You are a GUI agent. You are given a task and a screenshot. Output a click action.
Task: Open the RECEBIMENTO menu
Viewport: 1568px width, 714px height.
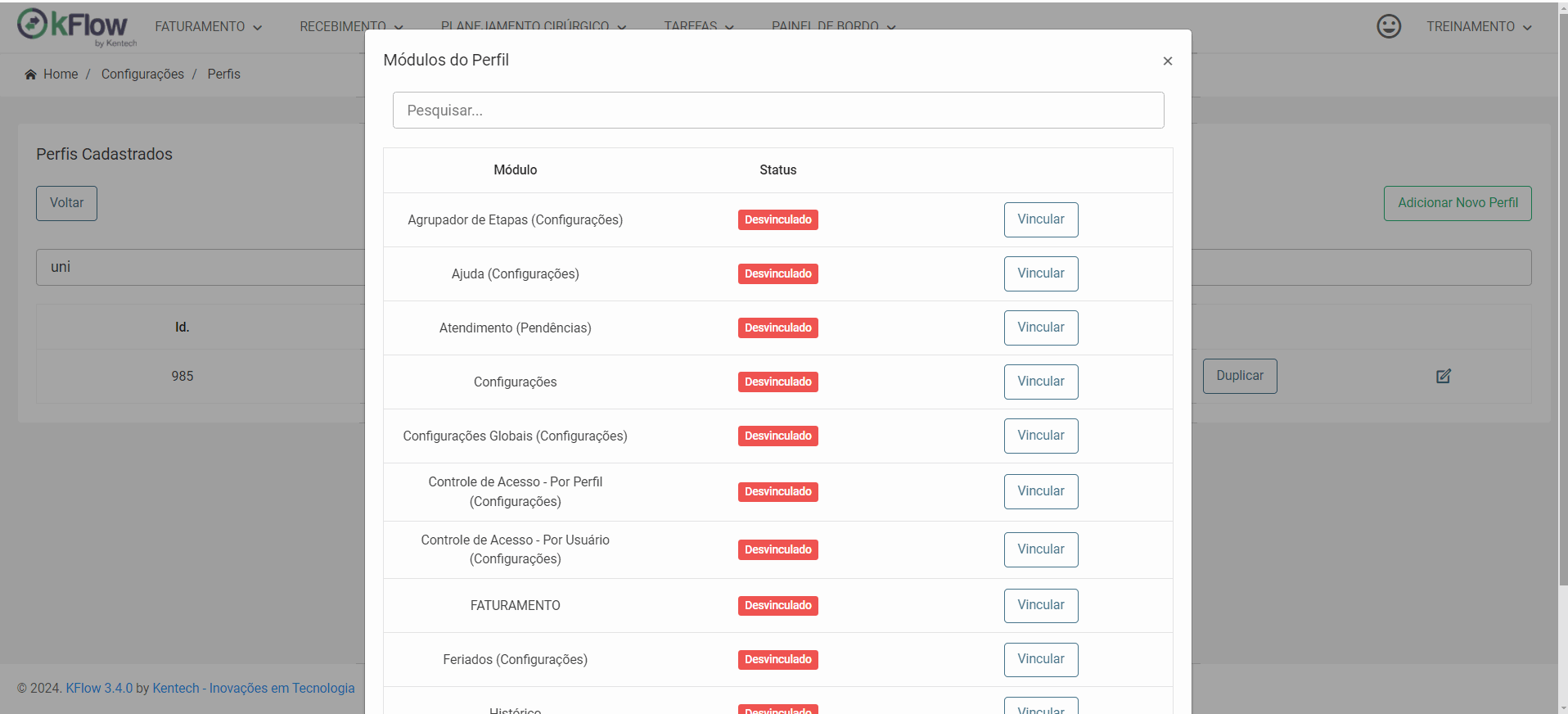[351, 25]
